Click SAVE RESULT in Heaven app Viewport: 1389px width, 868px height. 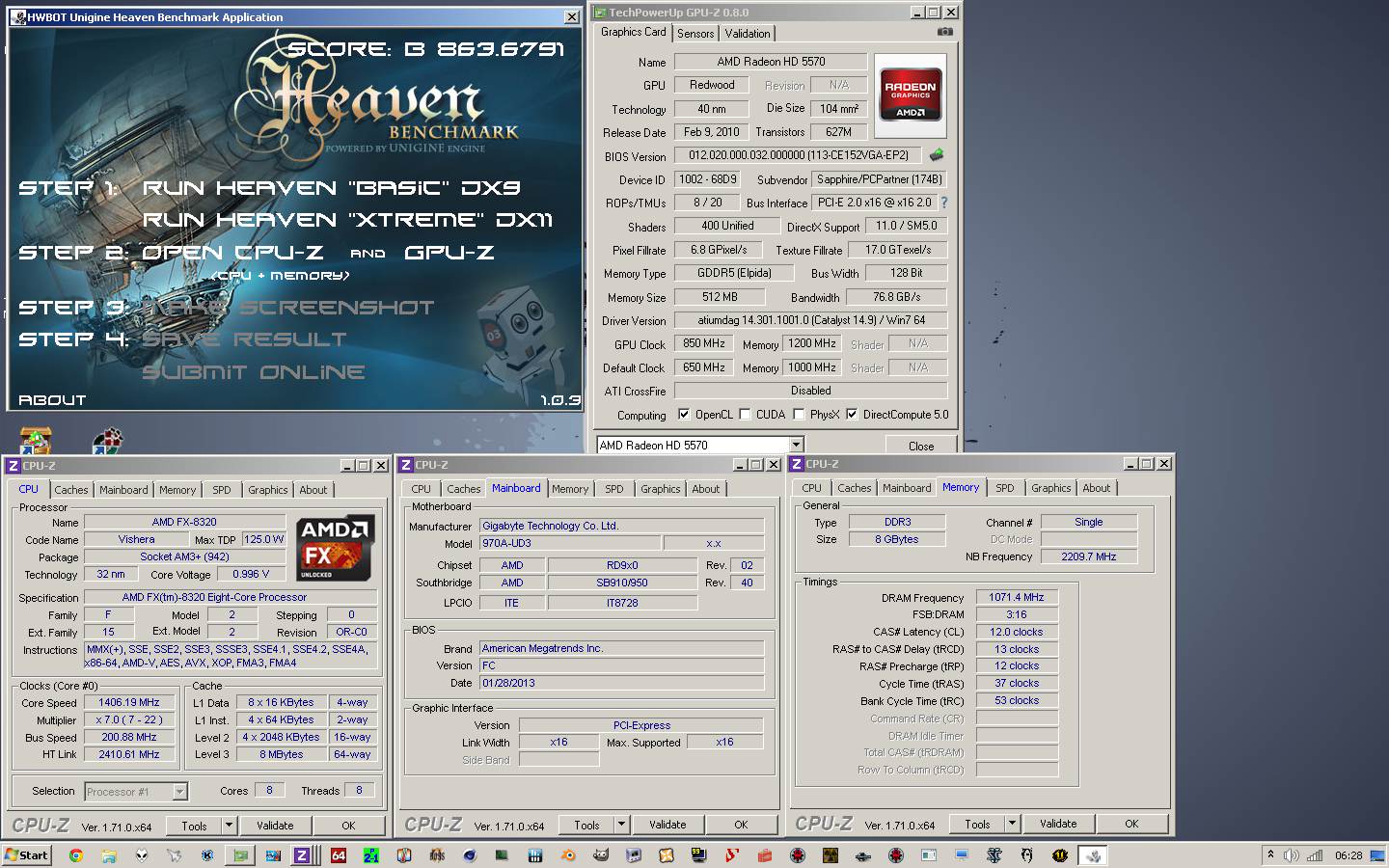244,339
